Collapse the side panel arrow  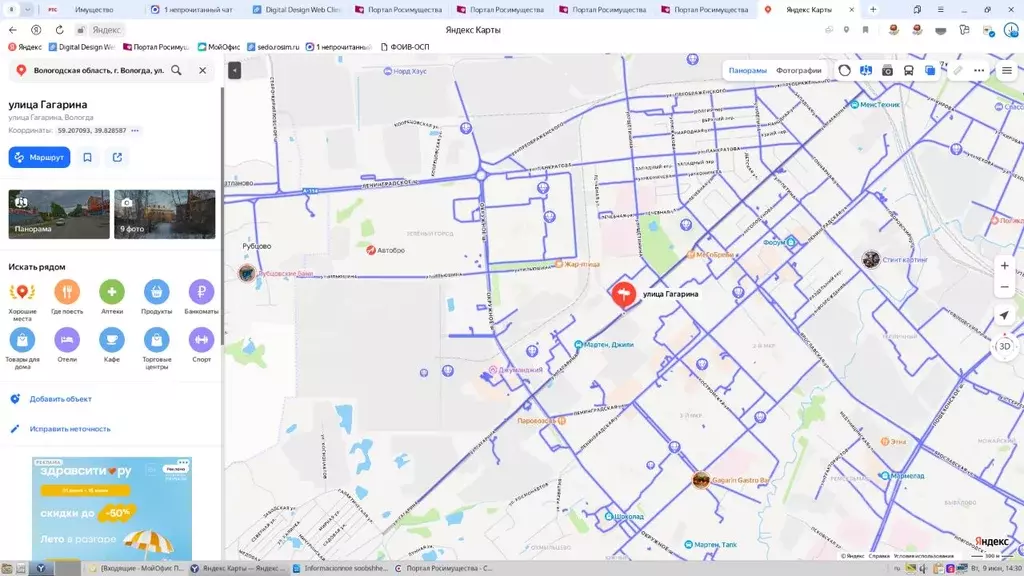[234, 70]
